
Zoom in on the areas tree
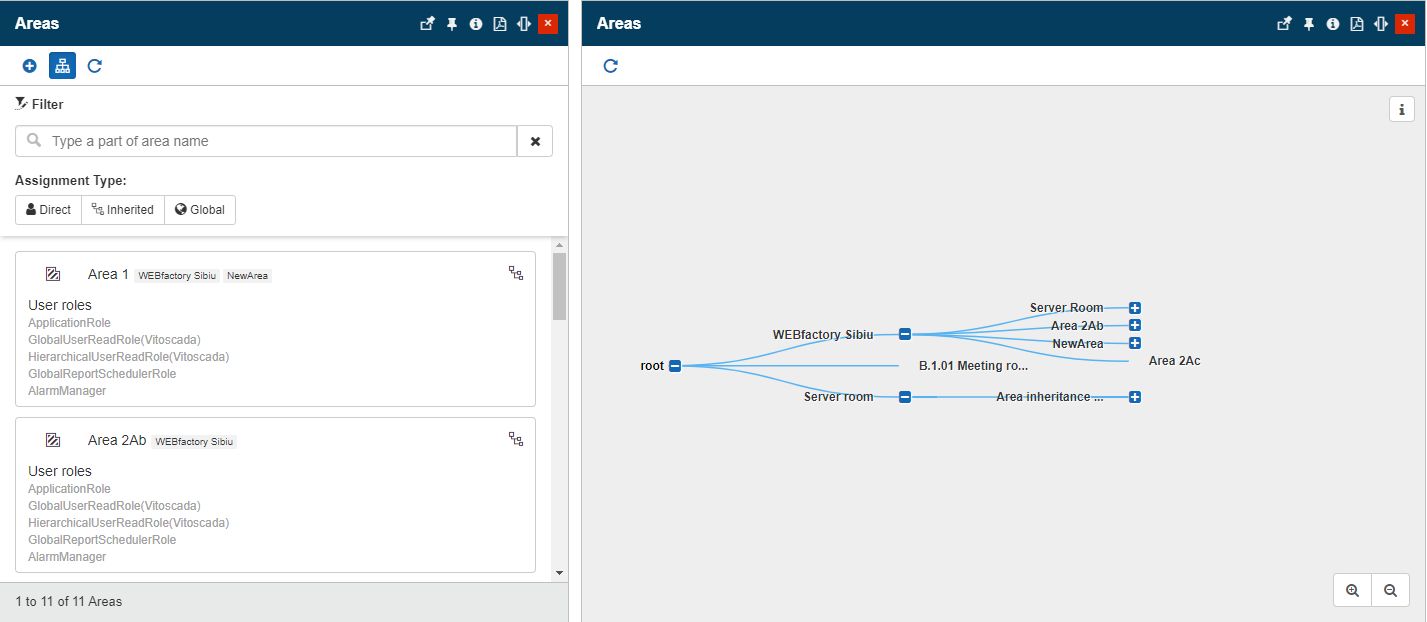(1352, 591)
